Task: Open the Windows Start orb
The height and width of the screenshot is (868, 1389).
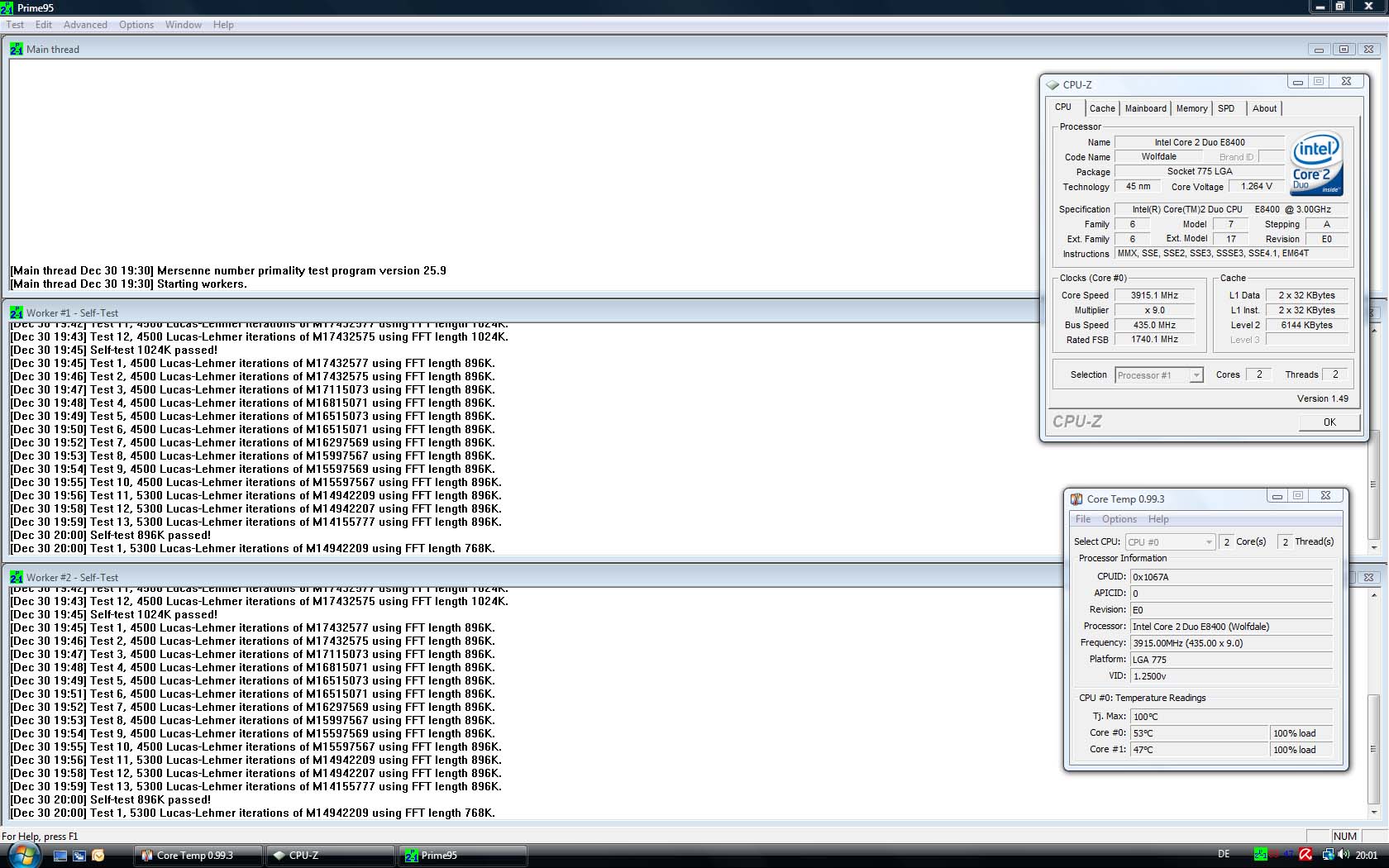Action: click(x=24, y=855)
